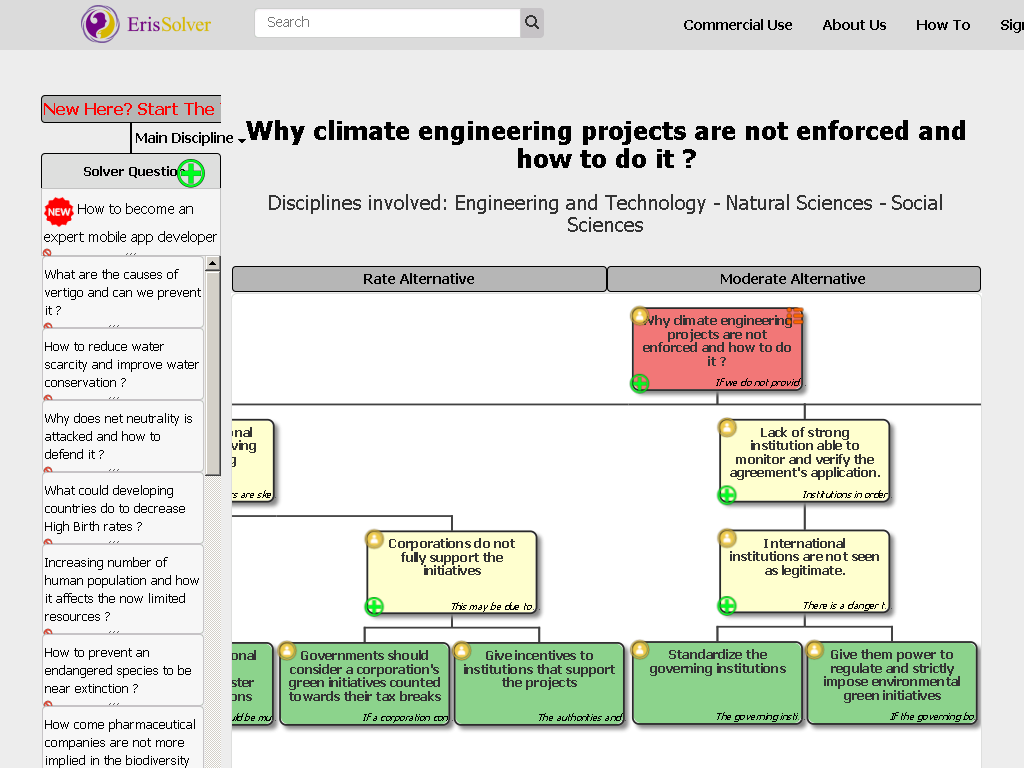This screenshot has width=1024, height=768.
Task: Click 'If a corporation con' note text
Action: tap(406, 717)
